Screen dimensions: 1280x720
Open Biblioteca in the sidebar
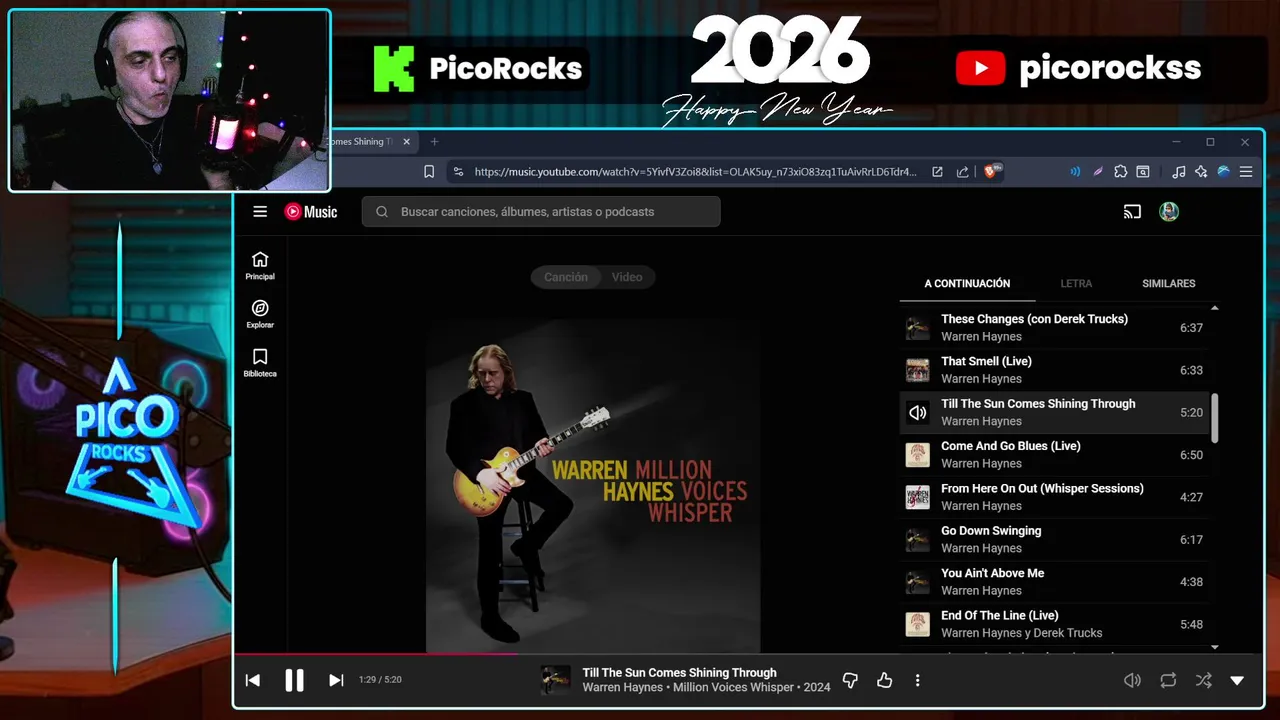pyautogui.click(x=260, y=363)
